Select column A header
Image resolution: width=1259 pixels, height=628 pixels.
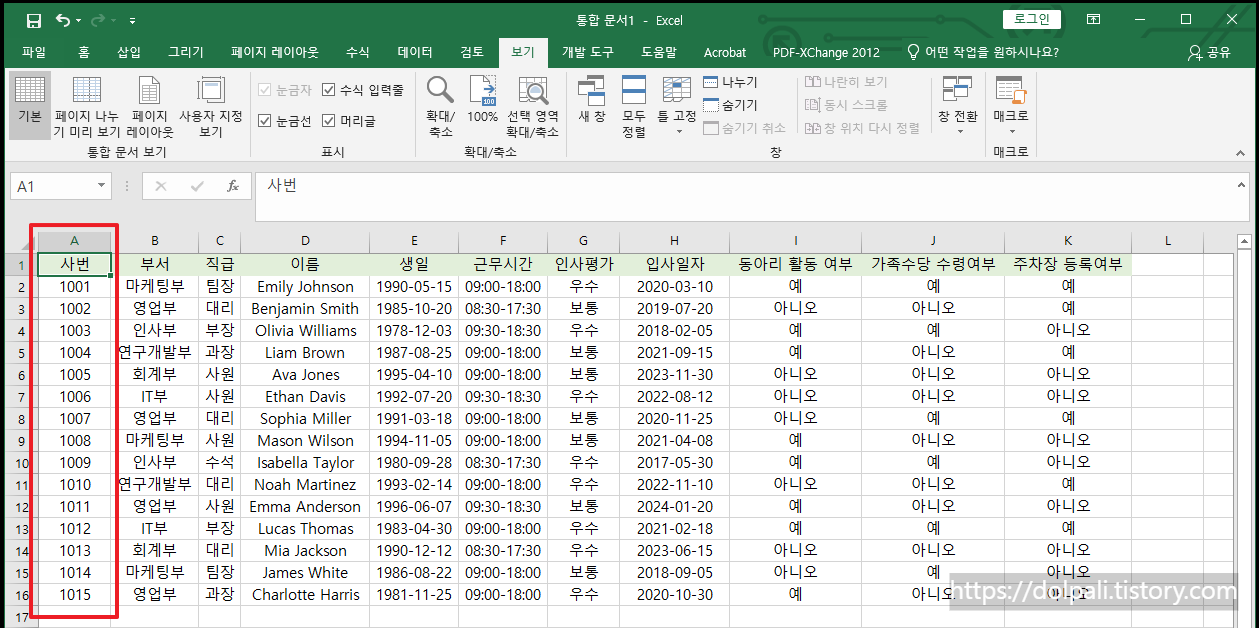(x=74, y=242)
